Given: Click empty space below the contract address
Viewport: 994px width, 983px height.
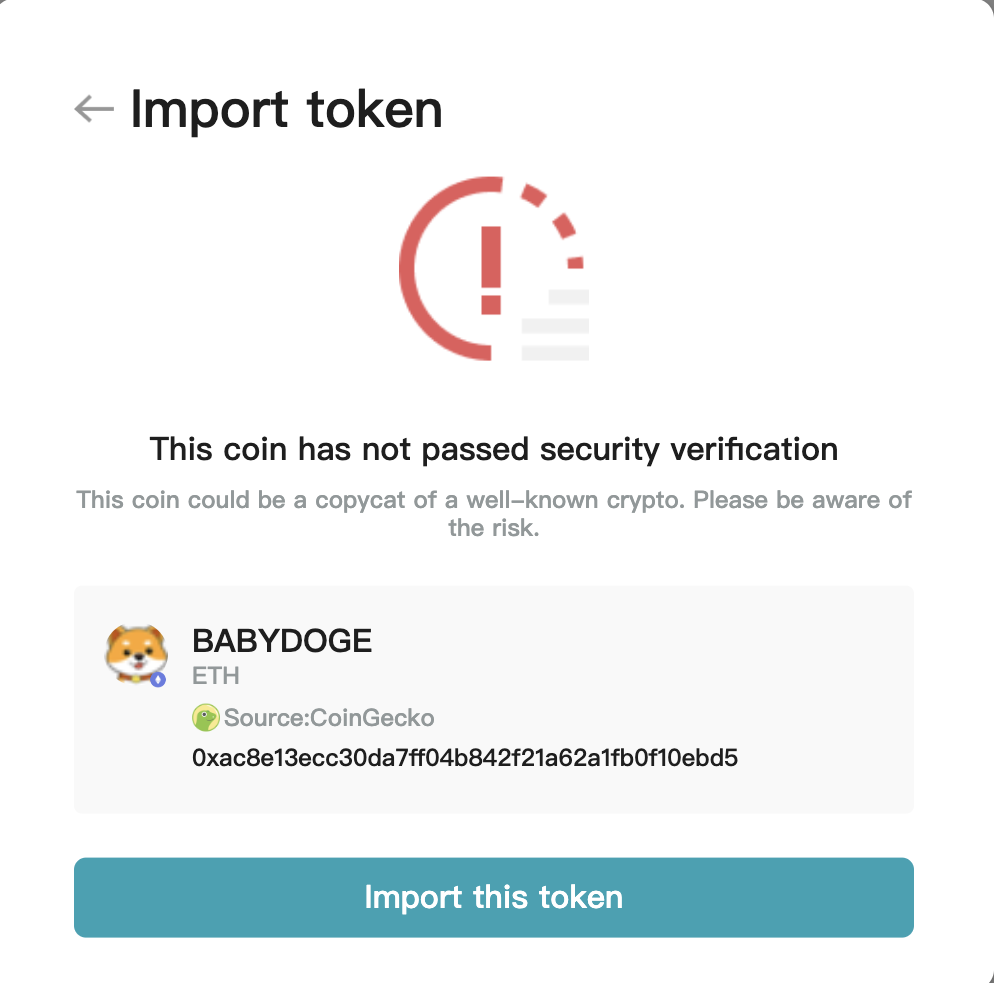Looking at the screenshot, I should (x=494, y=792).
